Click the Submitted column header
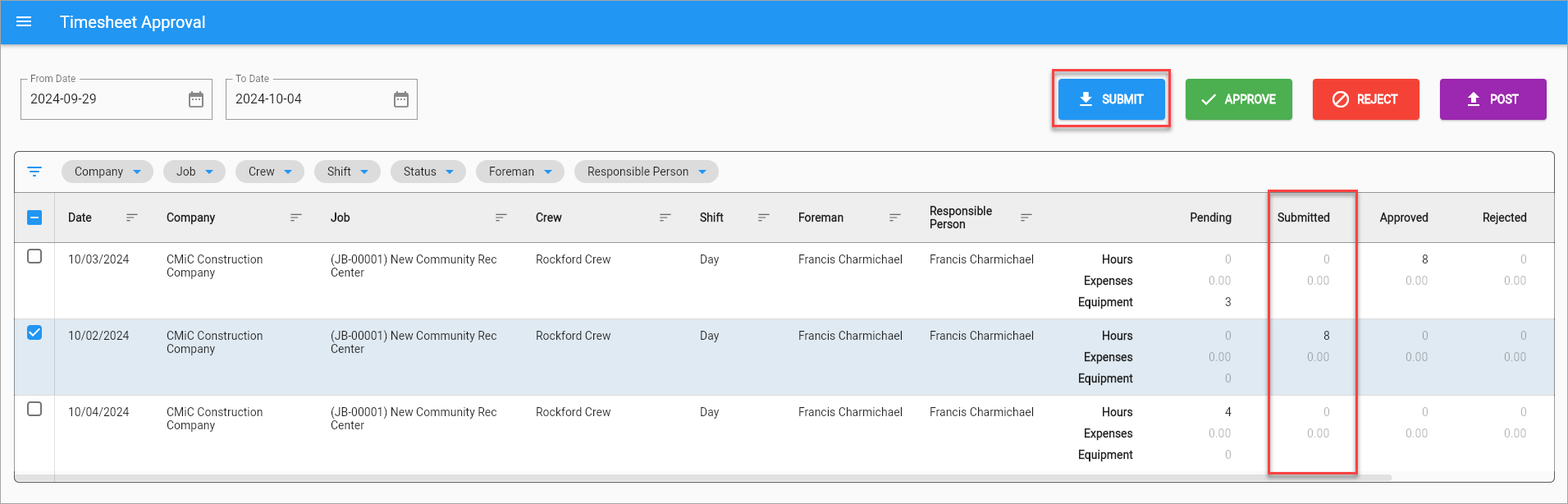Image resolution: width=1568 pixels, height=504 pixels. click(x=1303, y=218)
